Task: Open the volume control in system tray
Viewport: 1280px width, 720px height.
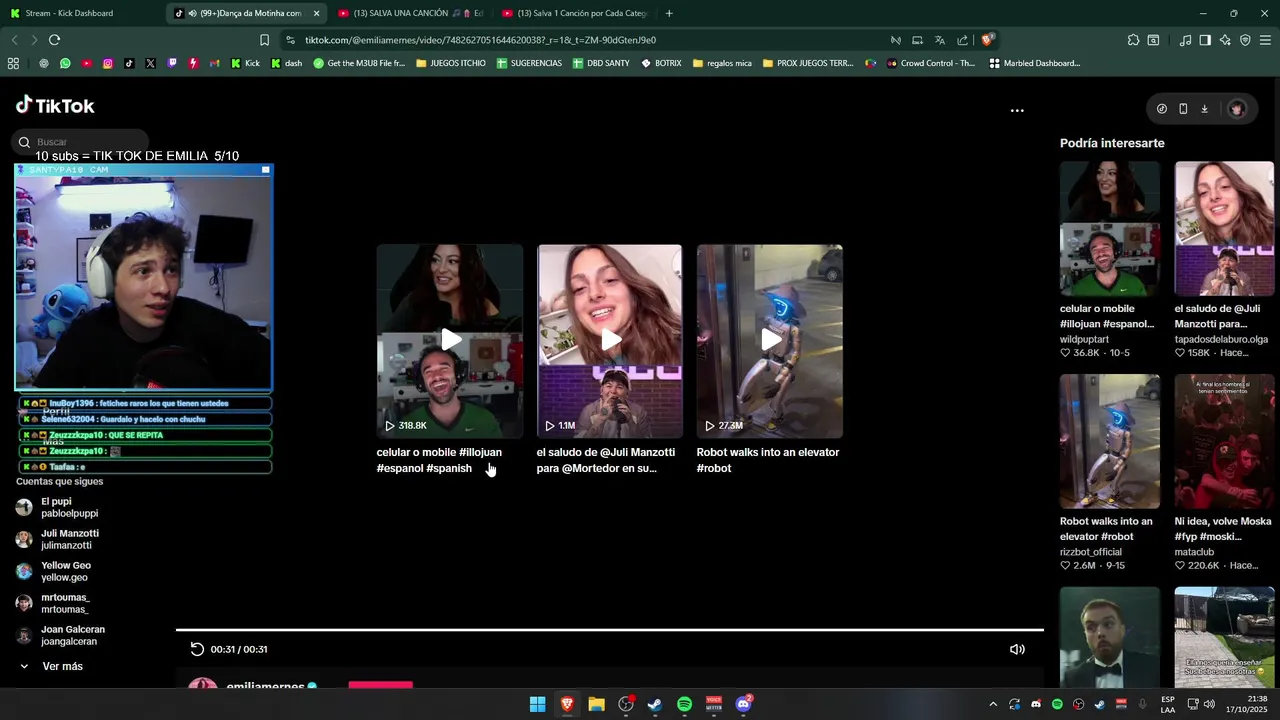Action: click(x=1209, y=704)
